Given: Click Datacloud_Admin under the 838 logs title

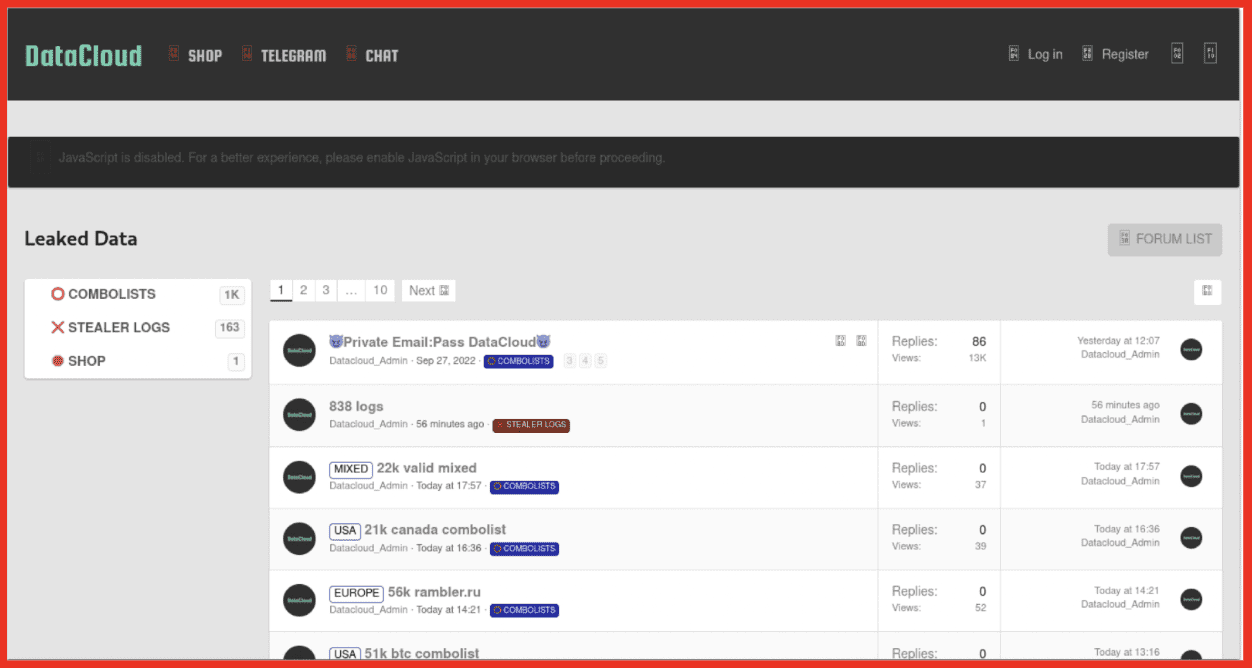Looking at the screenshot, I should coord(369,425).
